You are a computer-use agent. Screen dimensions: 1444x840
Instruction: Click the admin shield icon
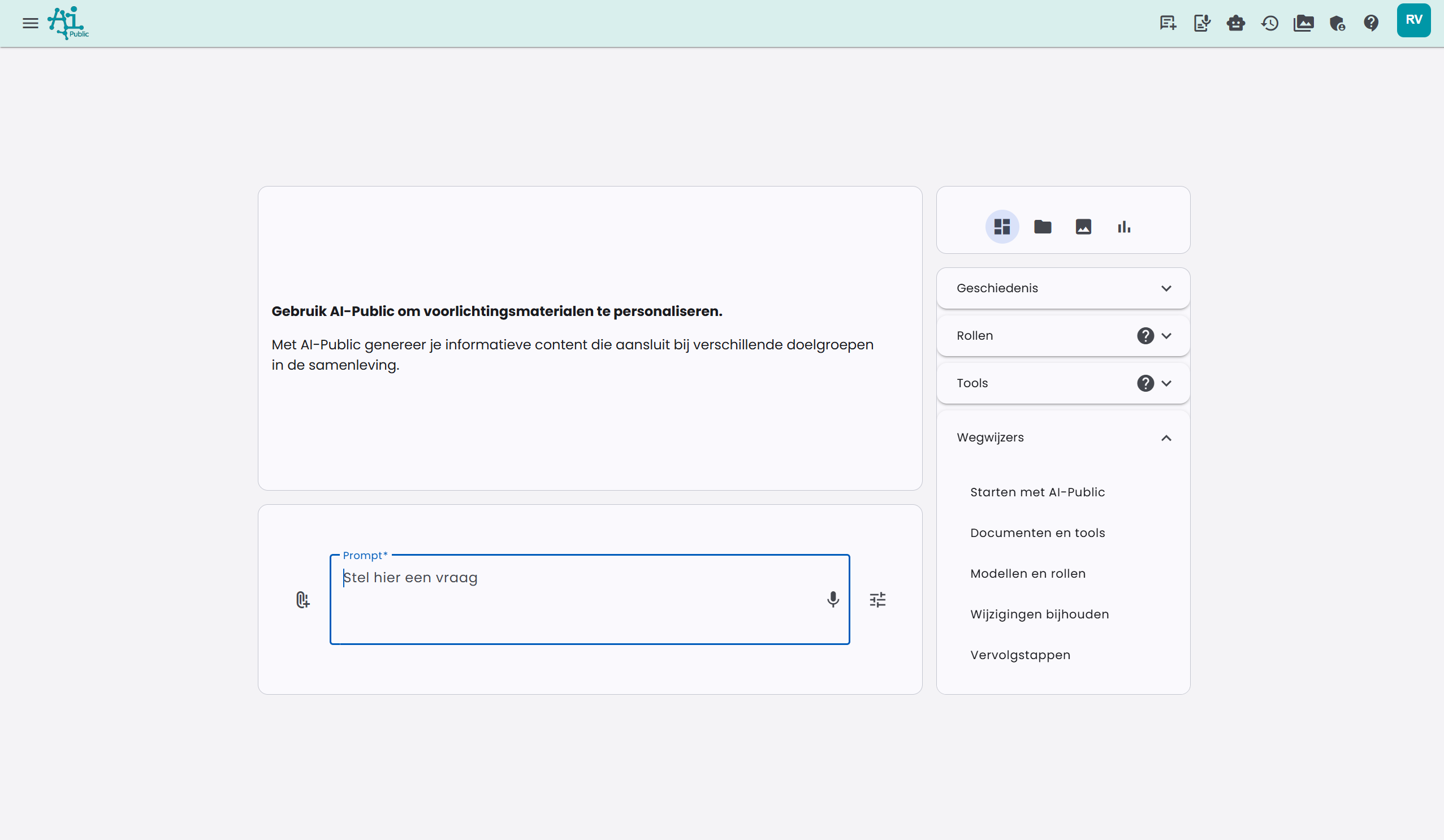pyautogui.click(x=1337, y=24)
